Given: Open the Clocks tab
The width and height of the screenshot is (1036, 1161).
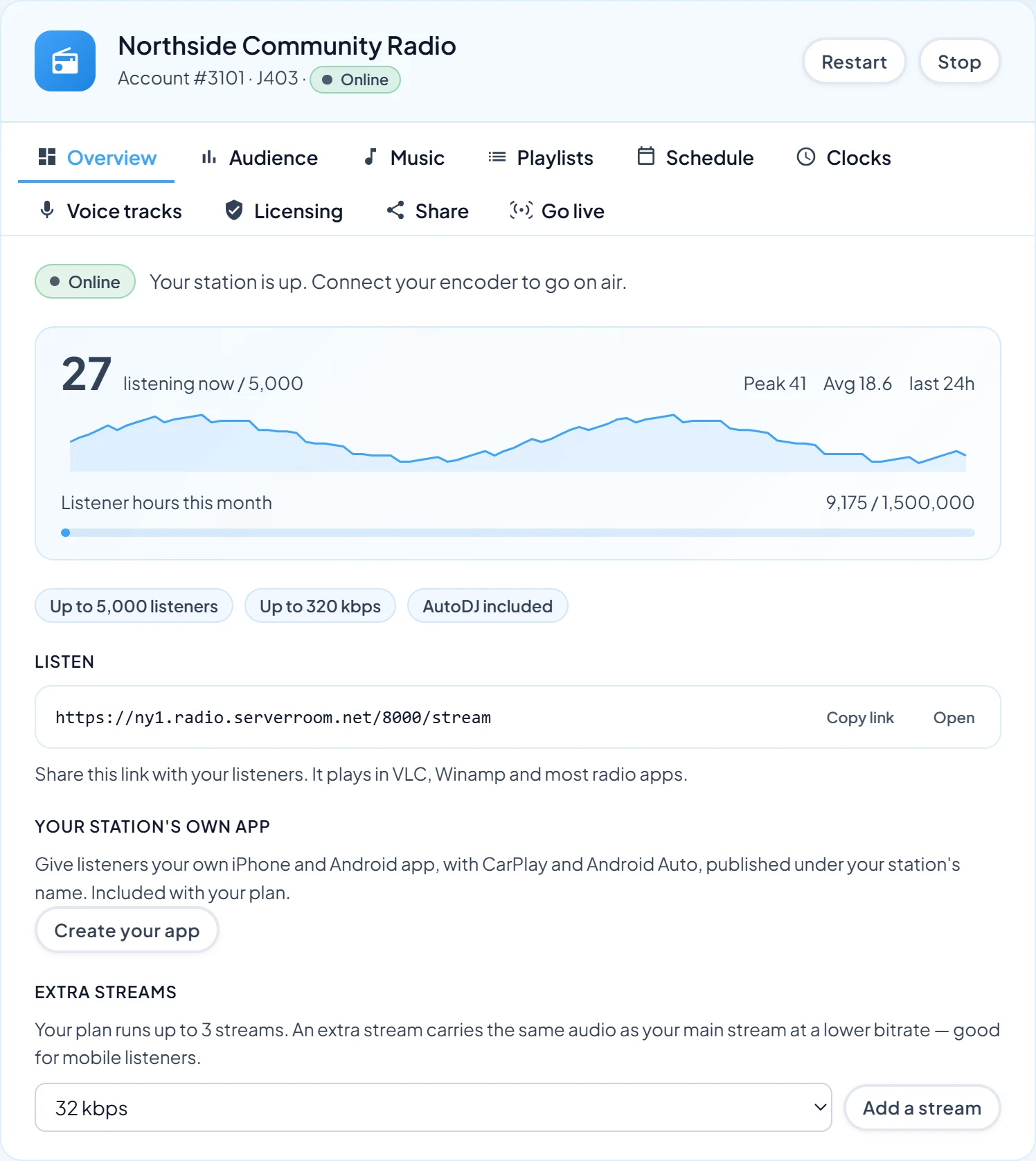Looking at the screenshot, I should (x=844, y=158).
